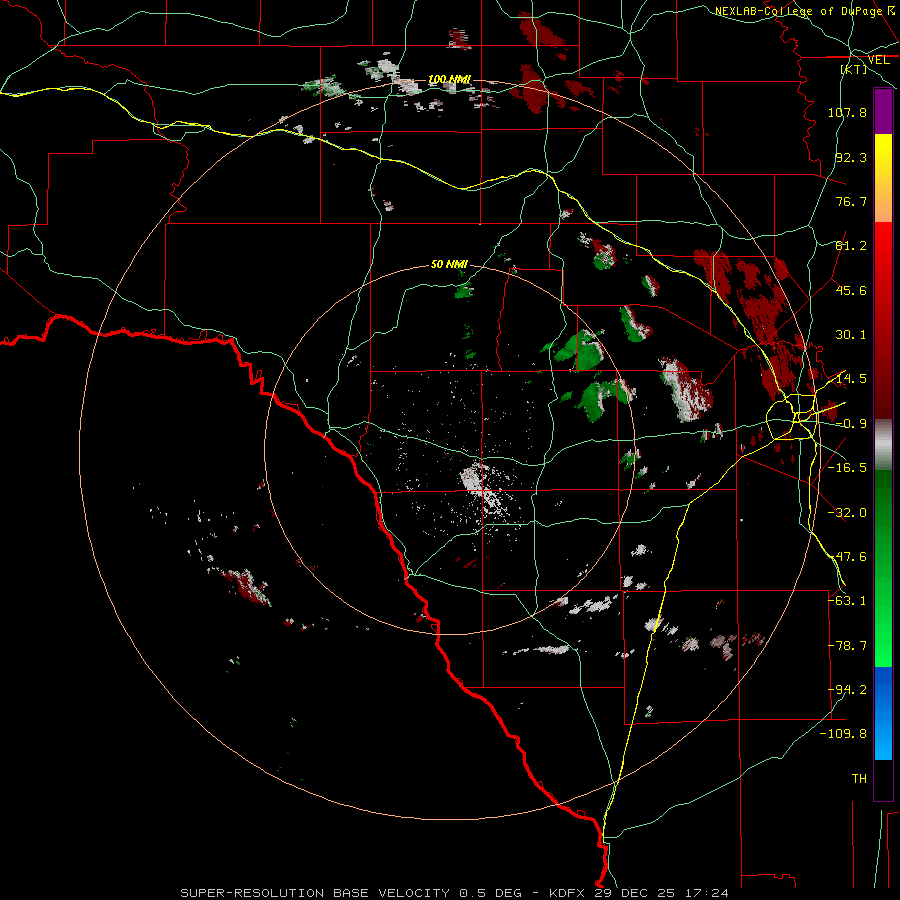Click the -16.5 legend value
The width and height of the screenshot is (900, 900).
pyautogui.click(x=847, y=468)
